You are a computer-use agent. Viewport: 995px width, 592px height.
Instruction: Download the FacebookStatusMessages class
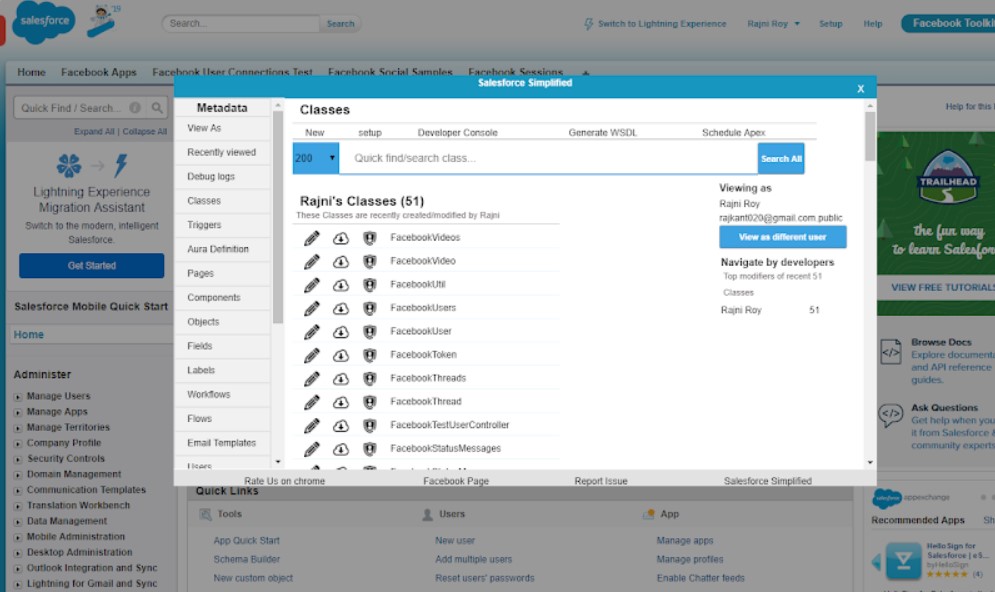point(341,449)
